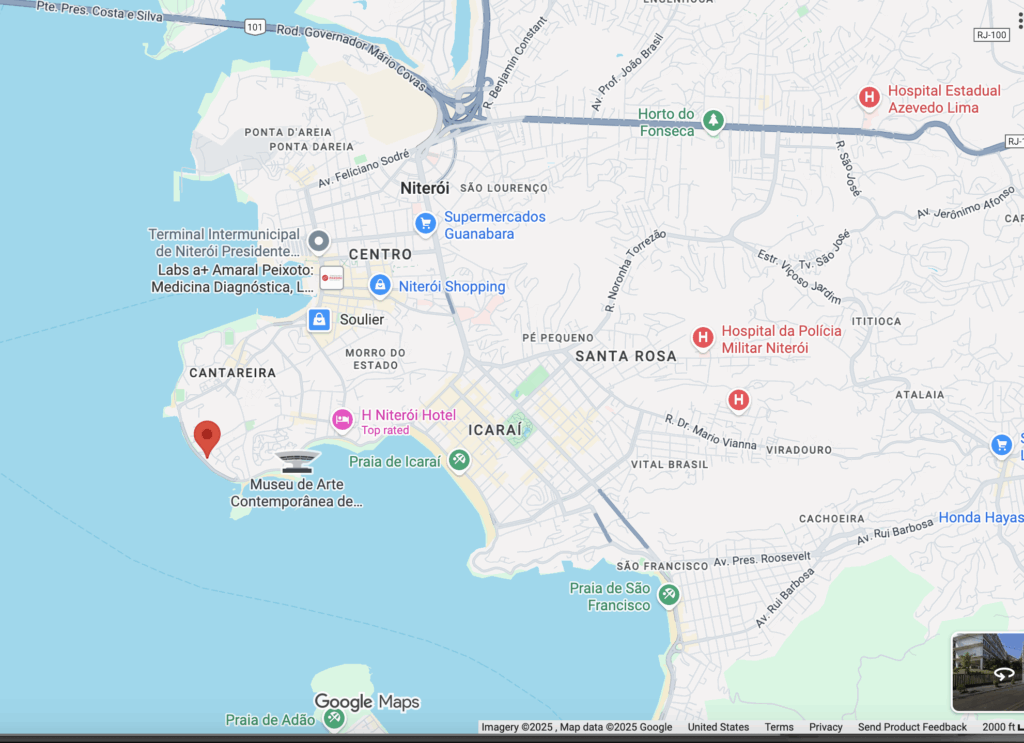Open the Supermercados Guanabara cart icon
The height and width of the screenshot is (743, 1024).
point(426,222)
